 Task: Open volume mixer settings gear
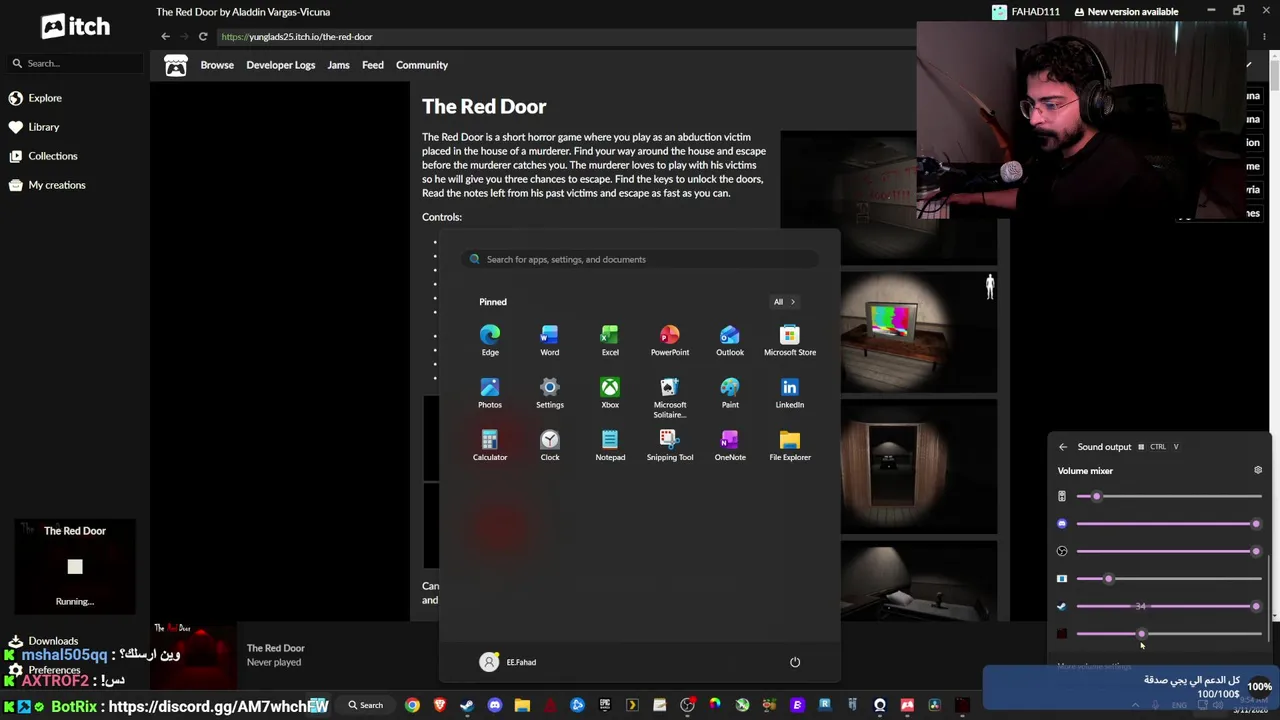(x=1258, y=470)
